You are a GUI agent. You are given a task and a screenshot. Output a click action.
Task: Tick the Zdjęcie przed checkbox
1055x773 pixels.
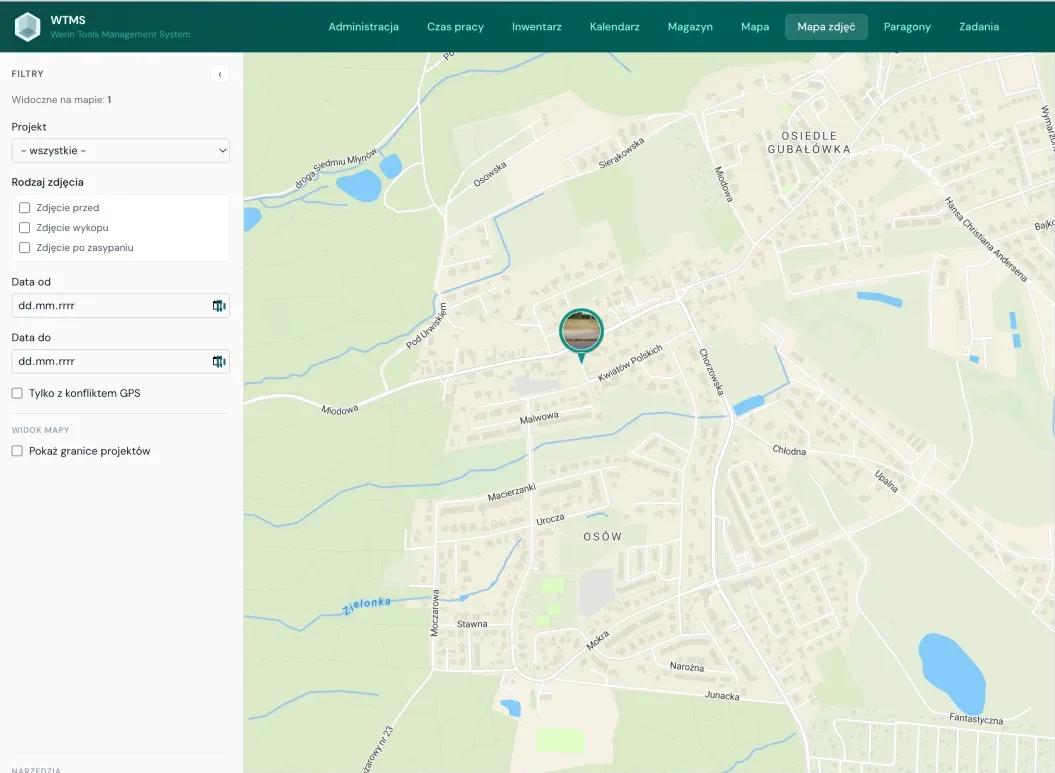(25, 208)
